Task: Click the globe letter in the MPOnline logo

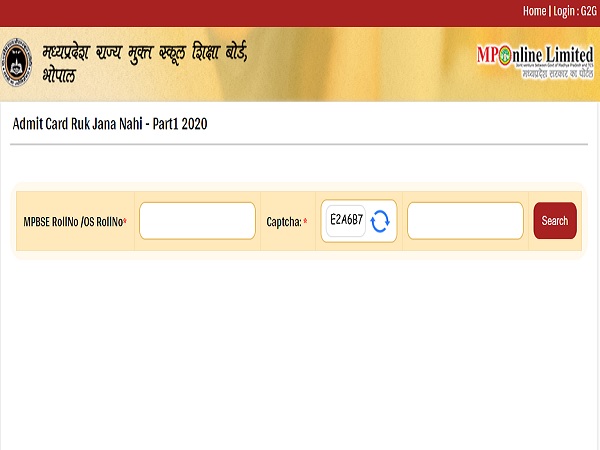Action: tap(505, 55)
